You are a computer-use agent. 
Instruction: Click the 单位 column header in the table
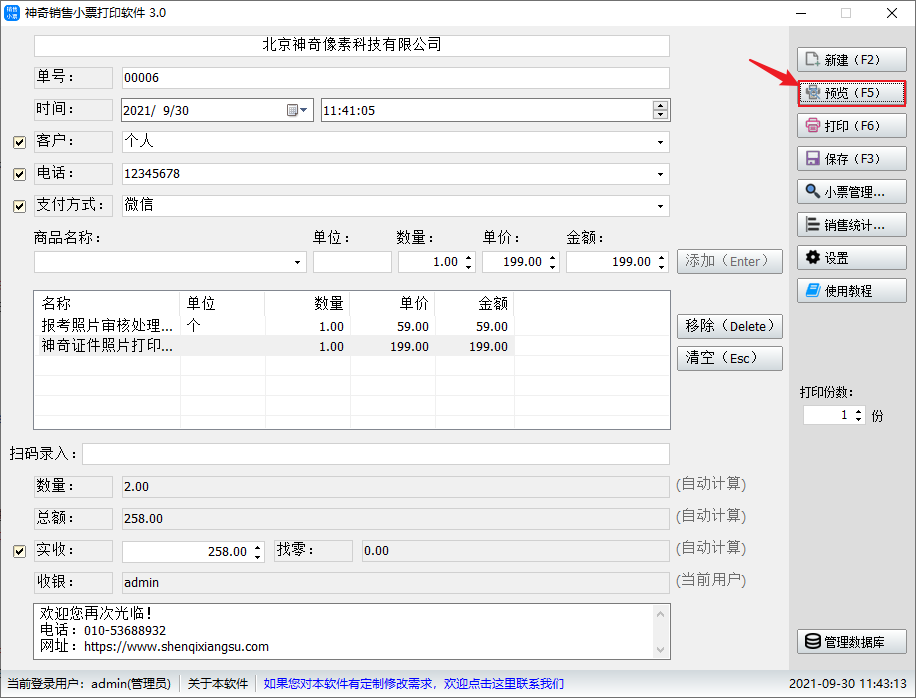[222, 303]
